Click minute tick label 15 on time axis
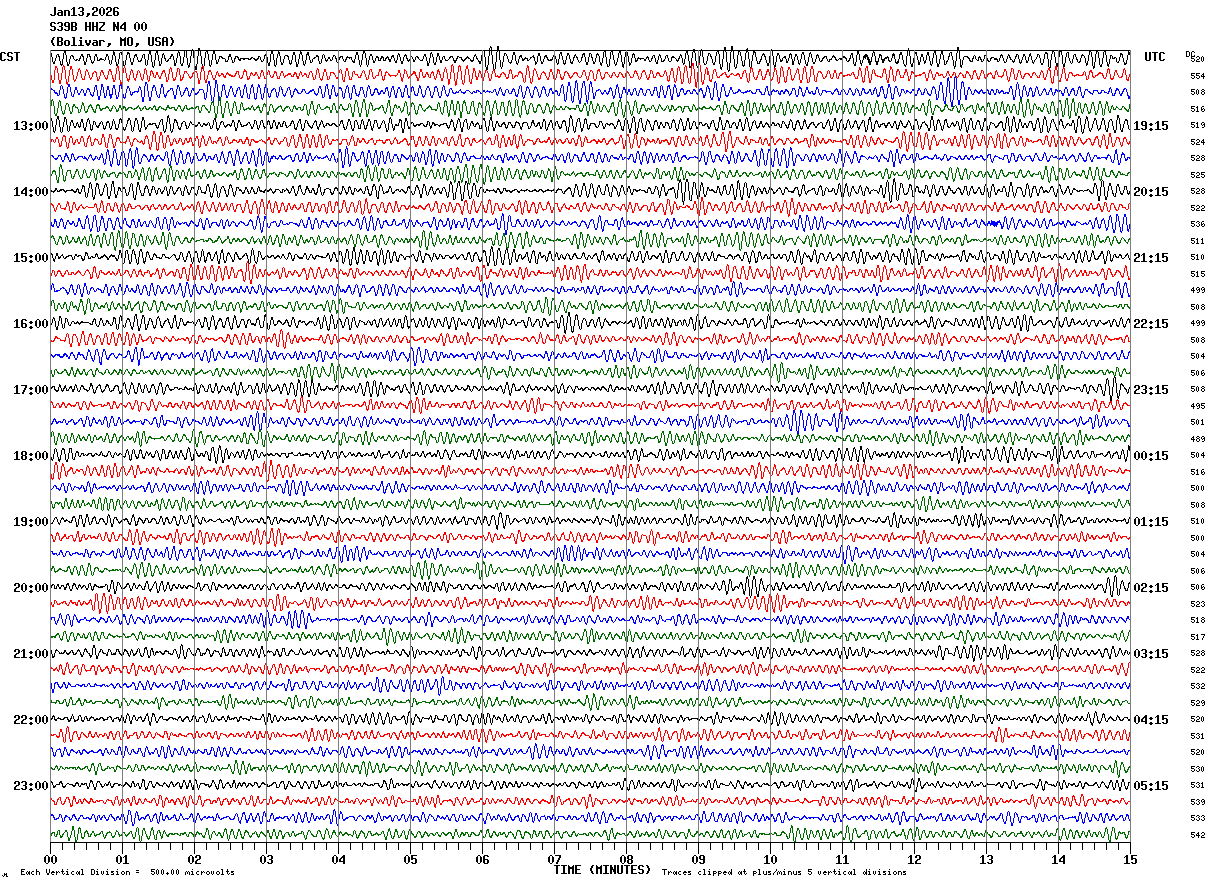The height and width of the screenshot is (886, 1210). 1130,859
